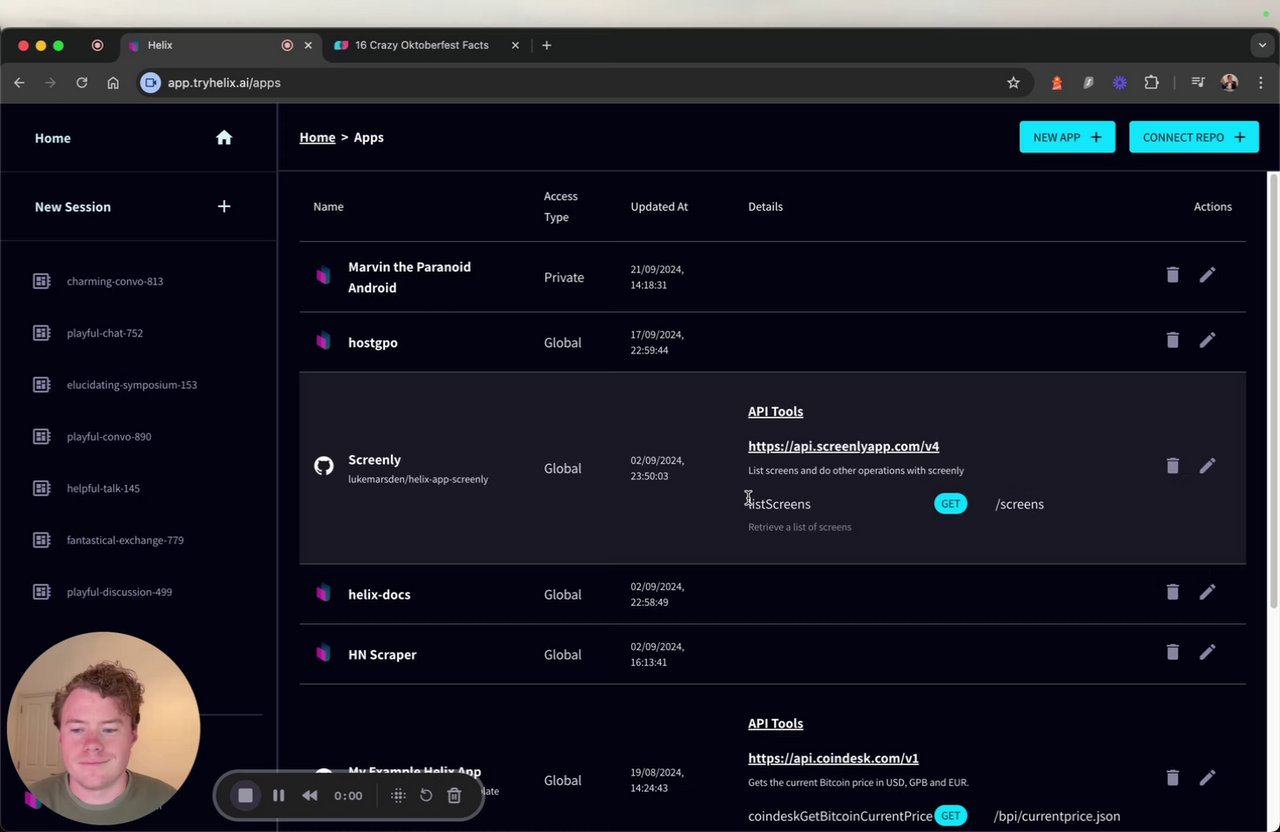The image size is (1280, 832).
Task: Open the browser Extensions puzzle icon
Action: tap(1151, 83)
